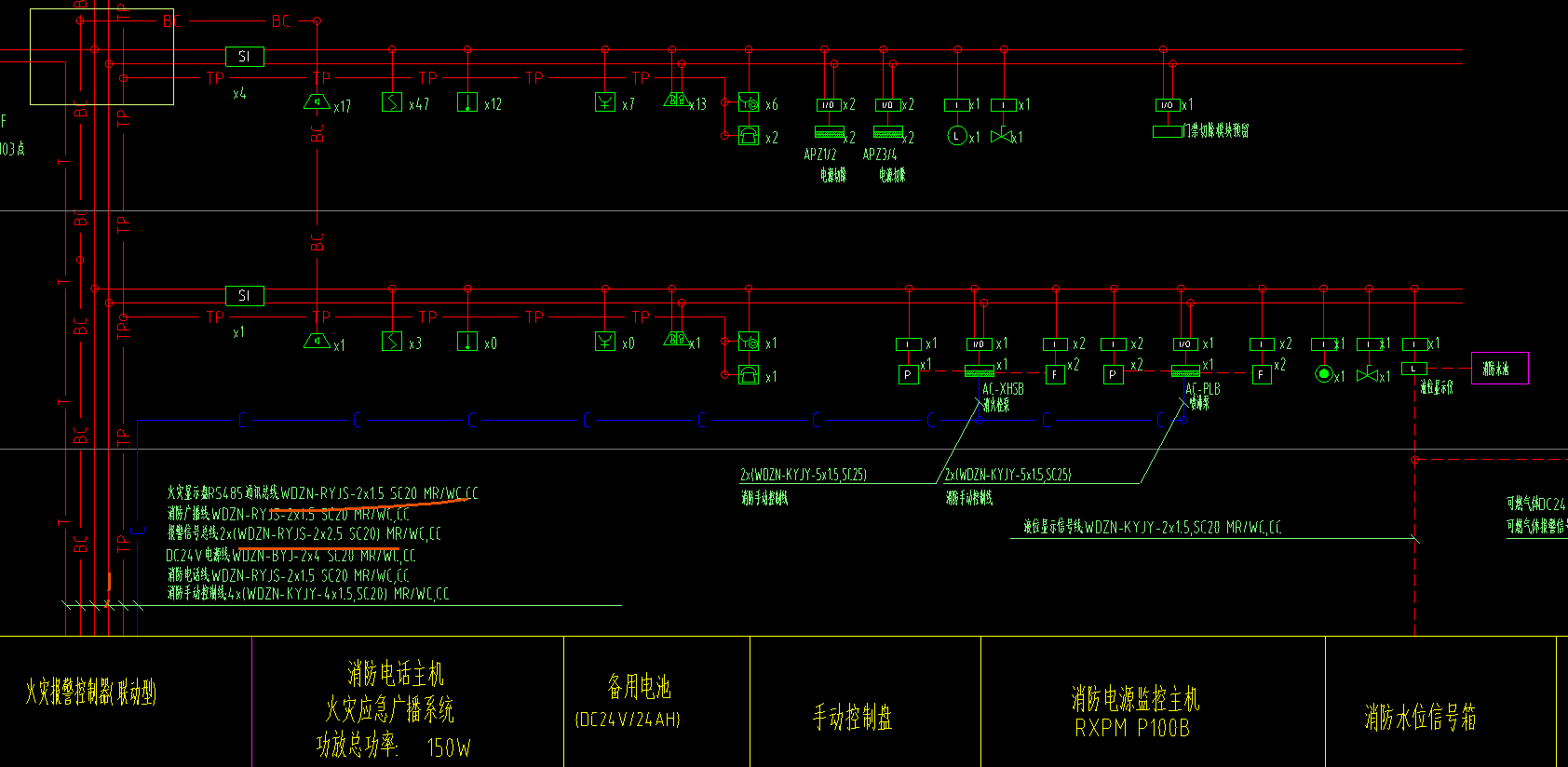Pick the I/O module above APZ3/4
The width and height of the screenshot is (1568, 767).
tap(888, 105)
